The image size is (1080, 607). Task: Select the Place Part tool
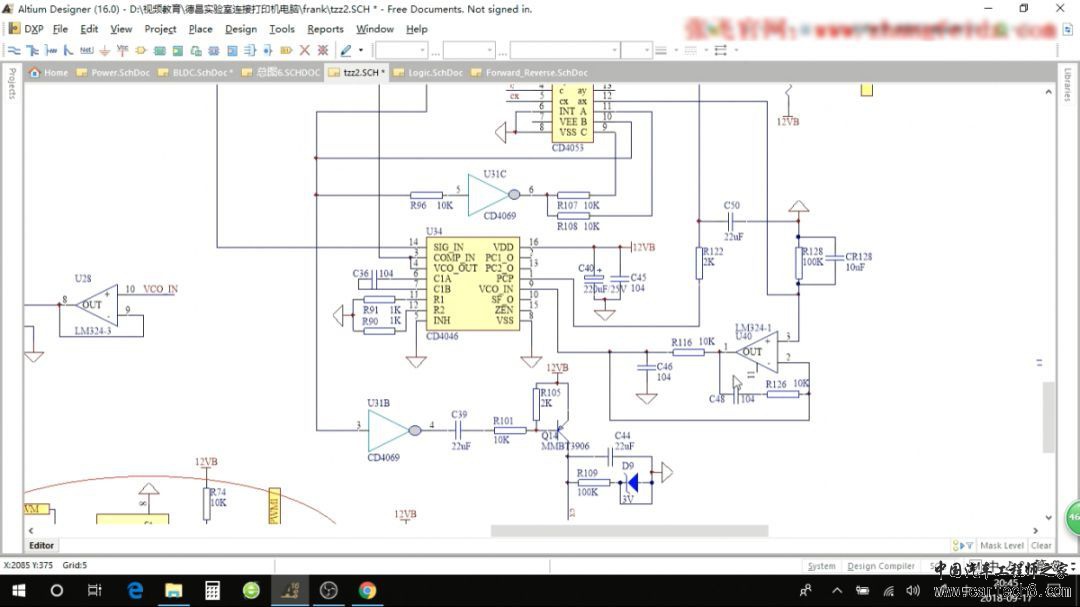(141, 50)
